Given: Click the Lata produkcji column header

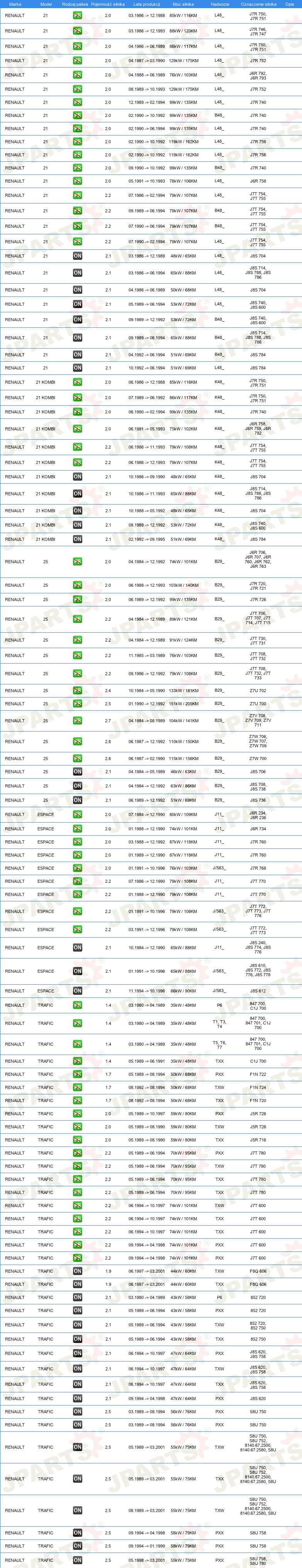Looking at the screenshot, I should (x=146, y=4).
